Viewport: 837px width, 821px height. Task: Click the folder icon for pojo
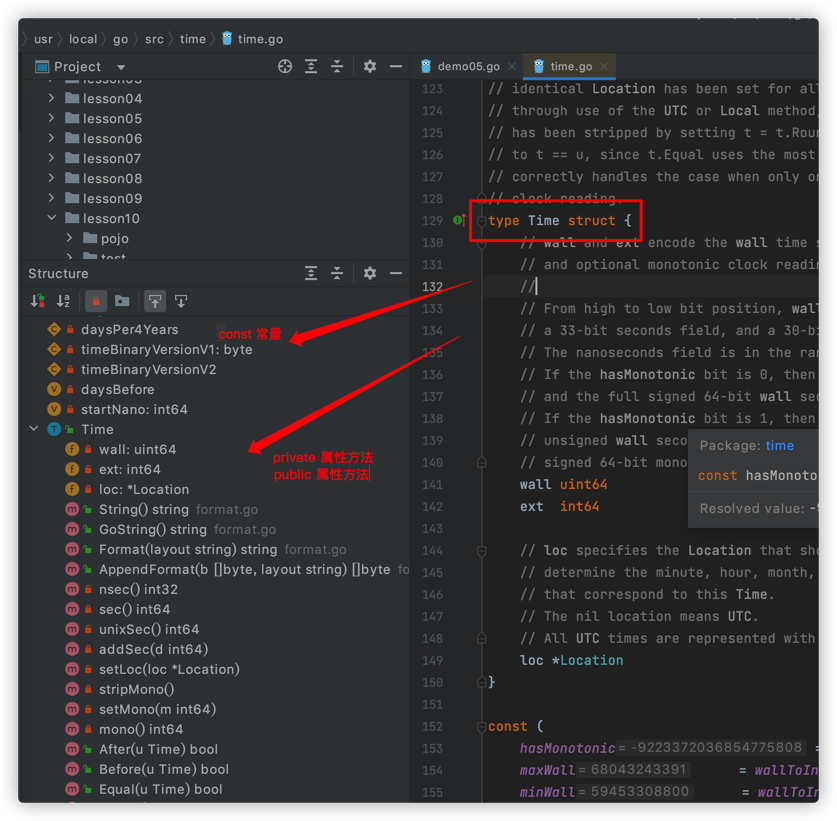(90, 238)
